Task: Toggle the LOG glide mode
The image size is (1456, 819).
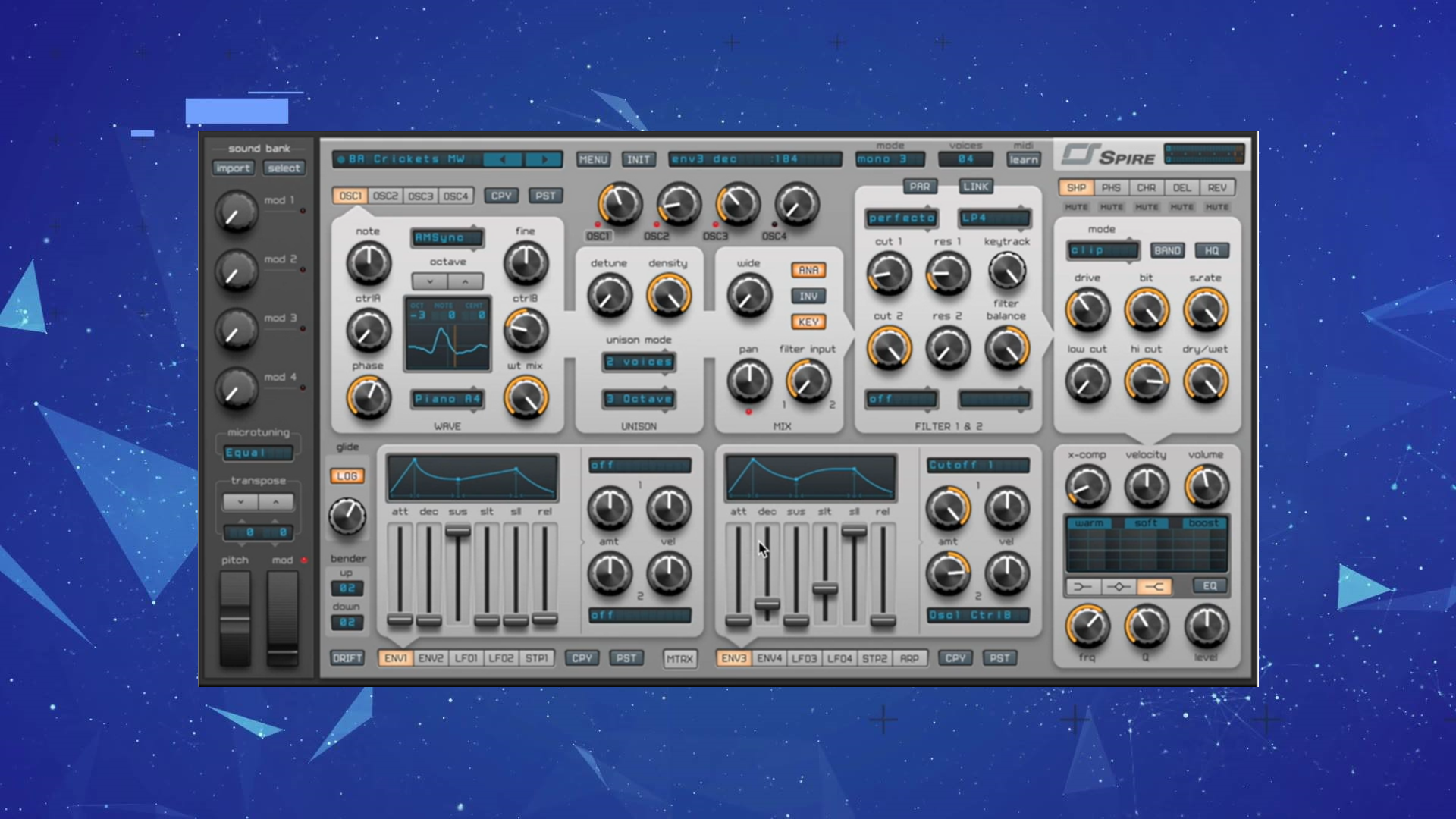Action: 347,475
